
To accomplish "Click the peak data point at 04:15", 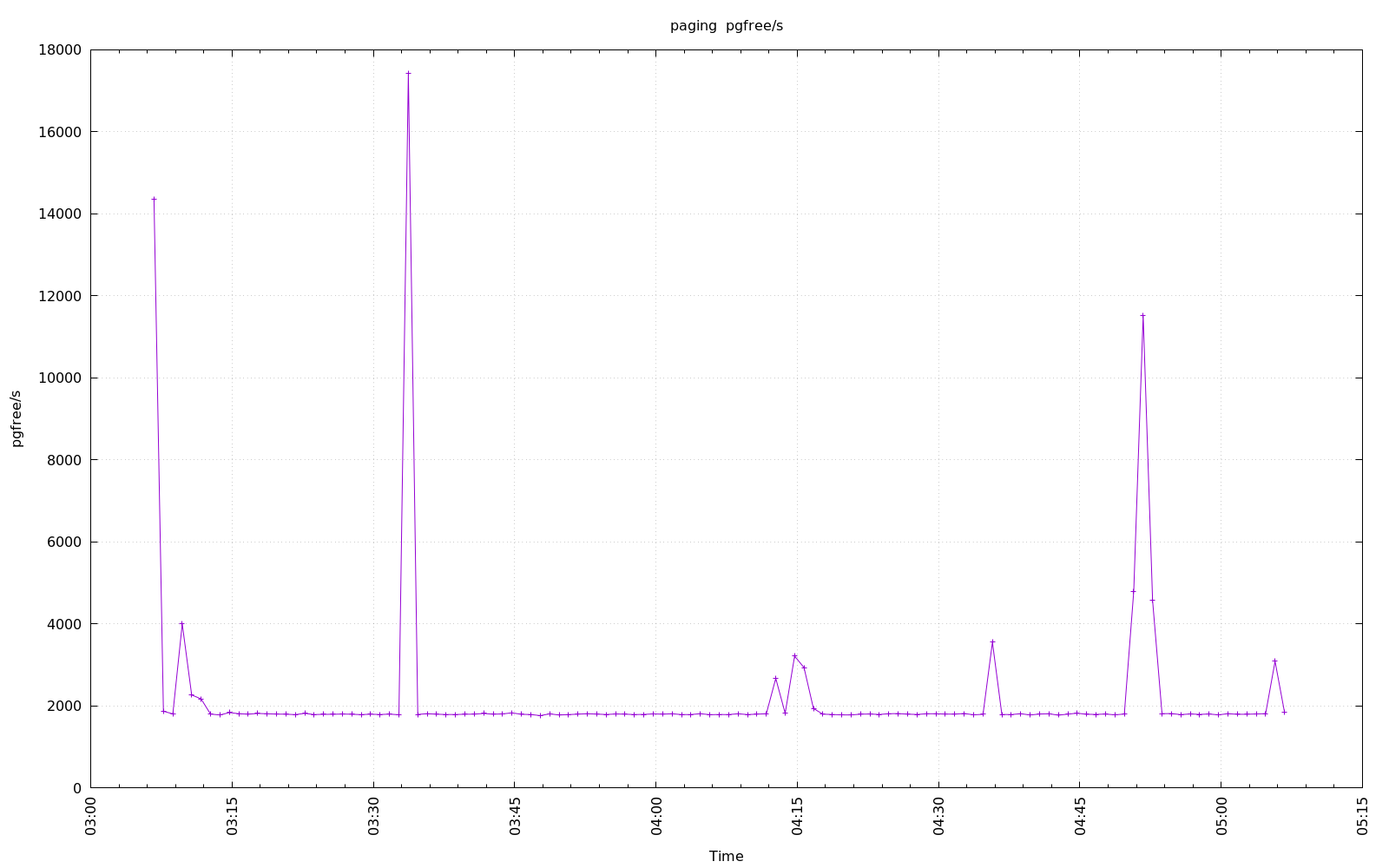I will click(x=794, y=655).
